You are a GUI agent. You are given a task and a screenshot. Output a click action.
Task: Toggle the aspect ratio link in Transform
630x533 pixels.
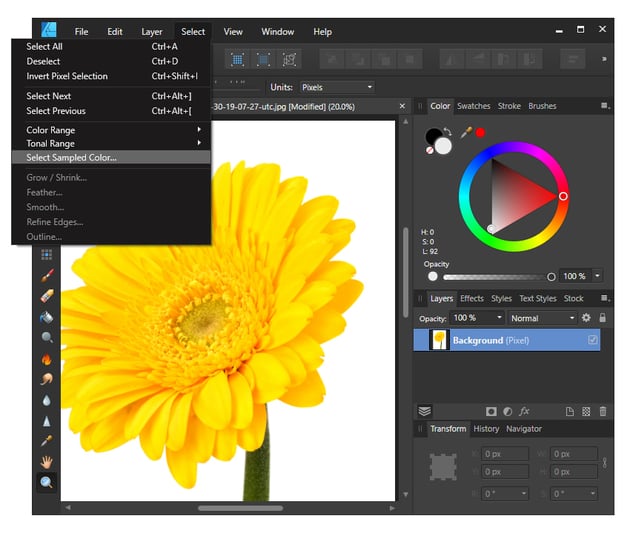605,463
